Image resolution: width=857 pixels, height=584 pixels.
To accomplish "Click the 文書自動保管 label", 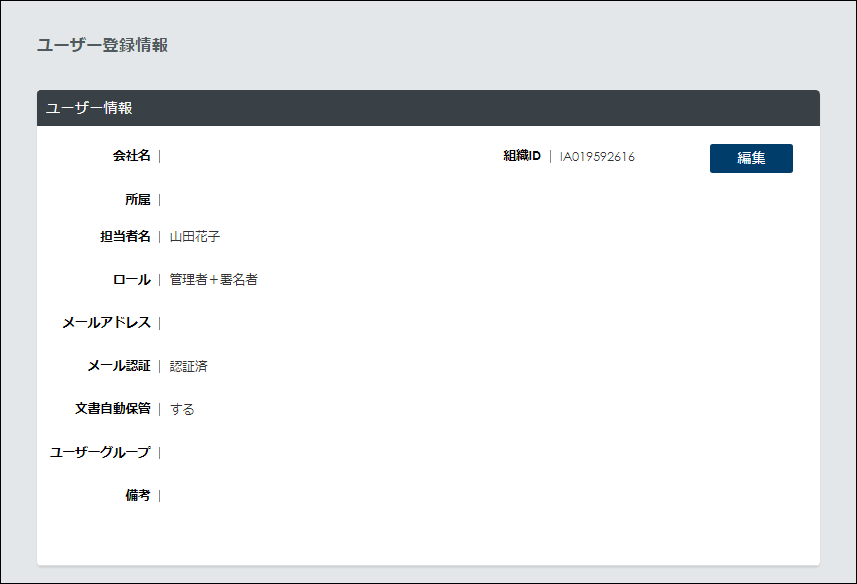I will point(112,409).
